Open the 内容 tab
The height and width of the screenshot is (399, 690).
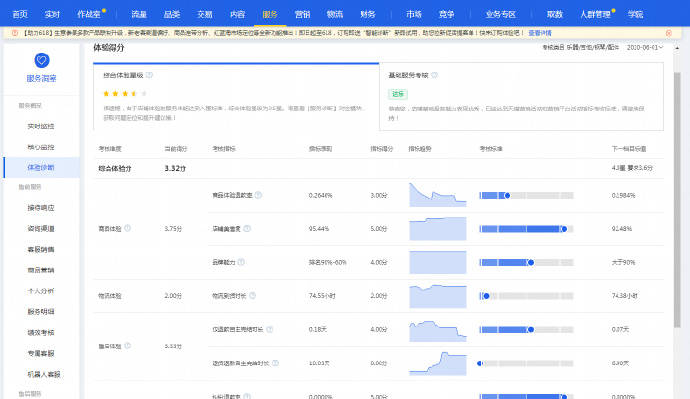237,14
